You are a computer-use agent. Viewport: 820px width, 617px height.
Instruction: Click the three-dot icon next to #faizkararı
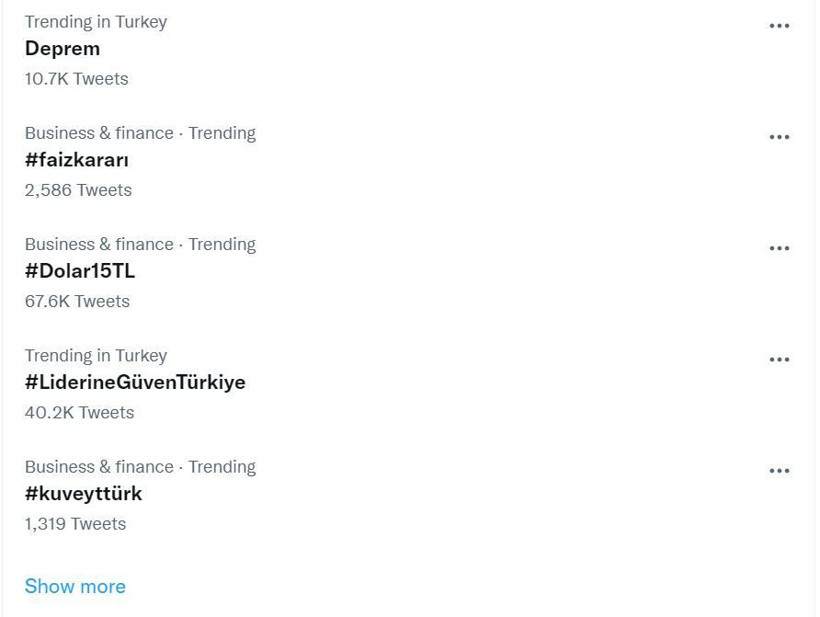point(779,136)
